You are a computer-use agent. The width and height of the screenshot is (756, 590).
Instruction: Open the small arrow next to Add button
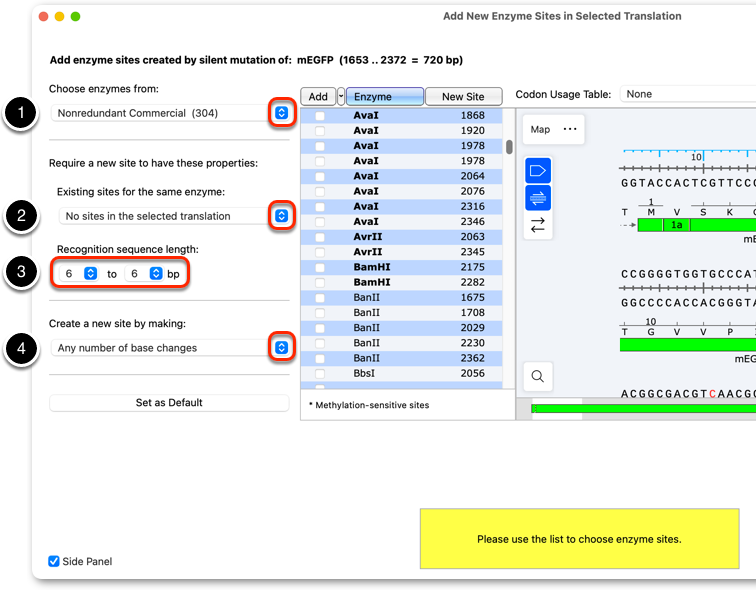[341, 96]
